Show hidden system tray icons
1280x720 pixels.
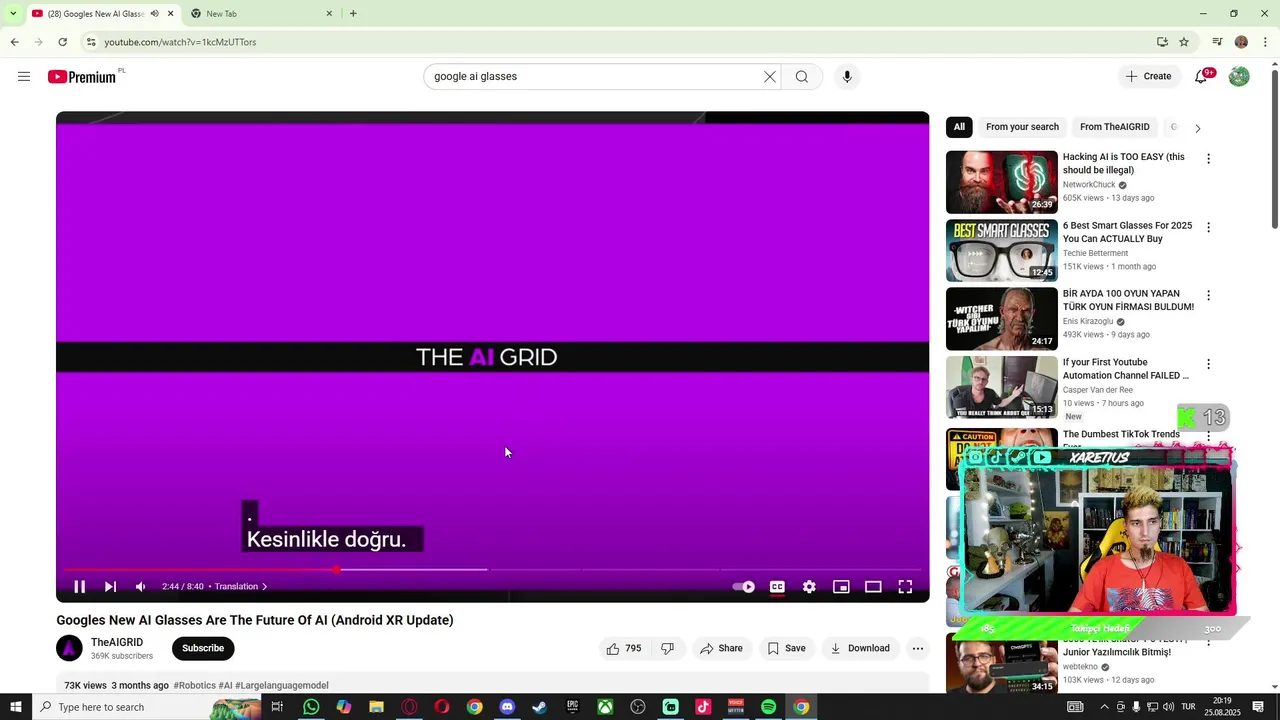(x=1104, y=707)
